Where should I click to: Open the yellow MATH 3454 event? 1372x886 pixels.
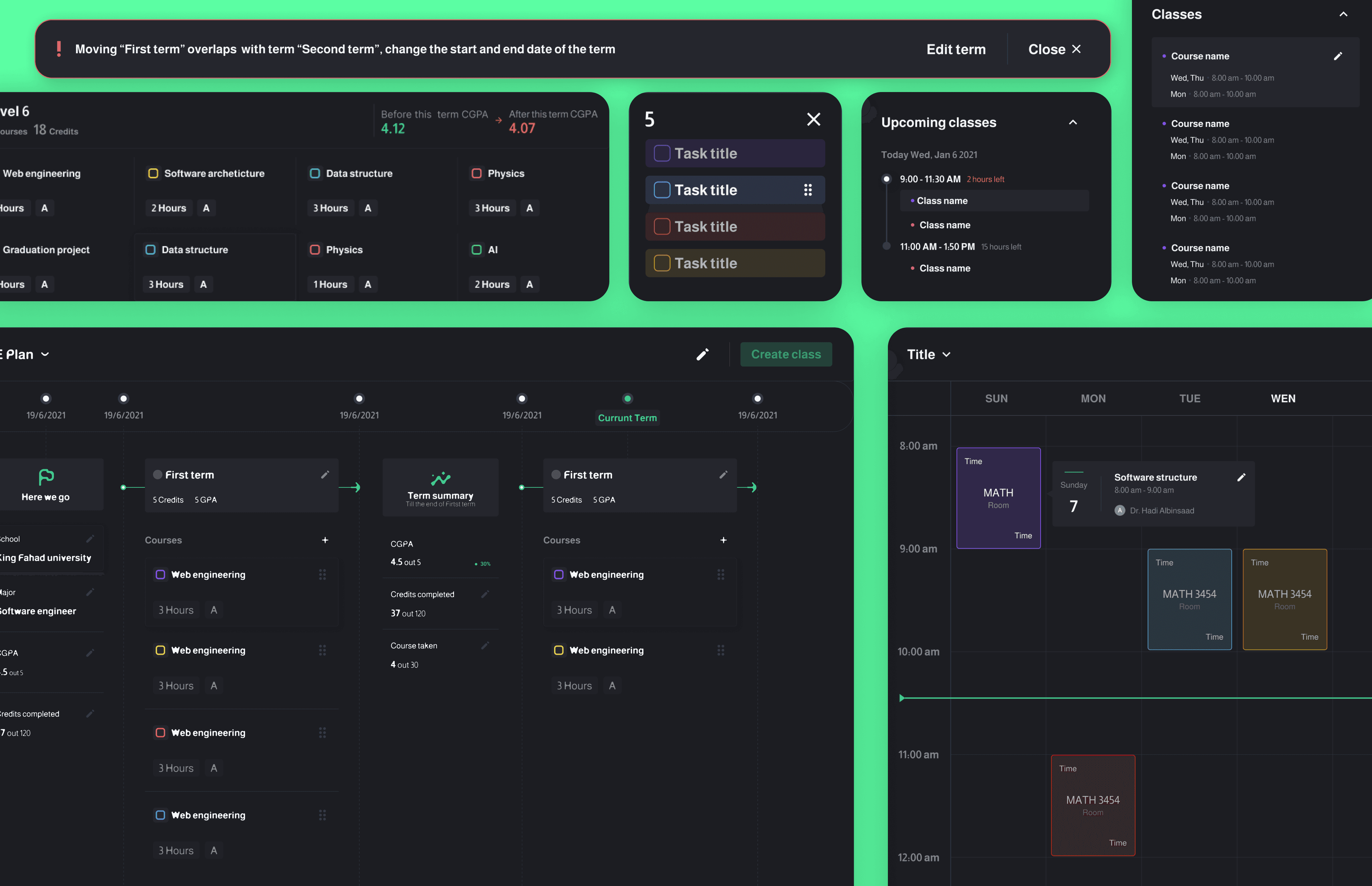(x=1285, y=599)
